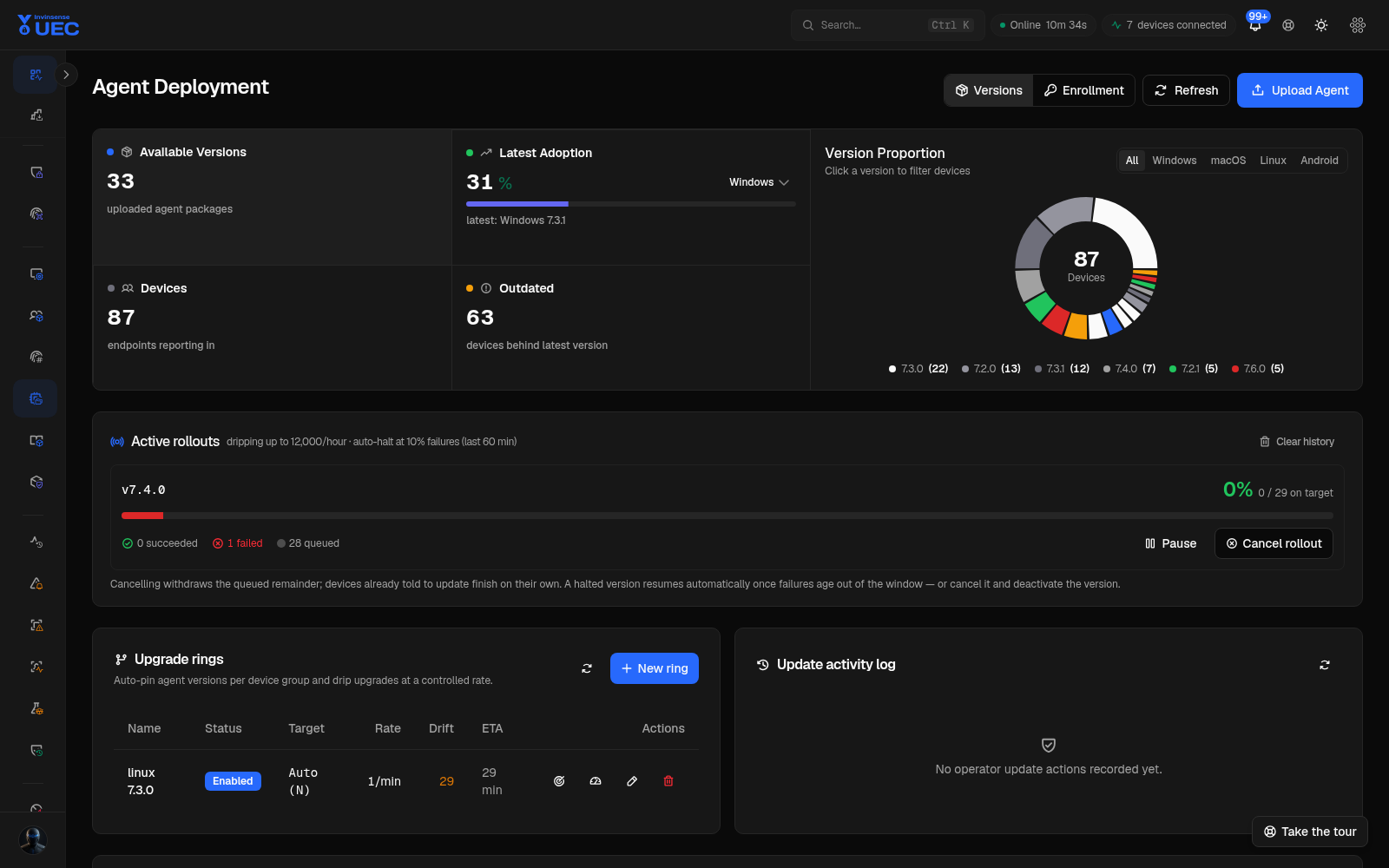Open the green shield-with-clock sidebar icon

[36, 750]
